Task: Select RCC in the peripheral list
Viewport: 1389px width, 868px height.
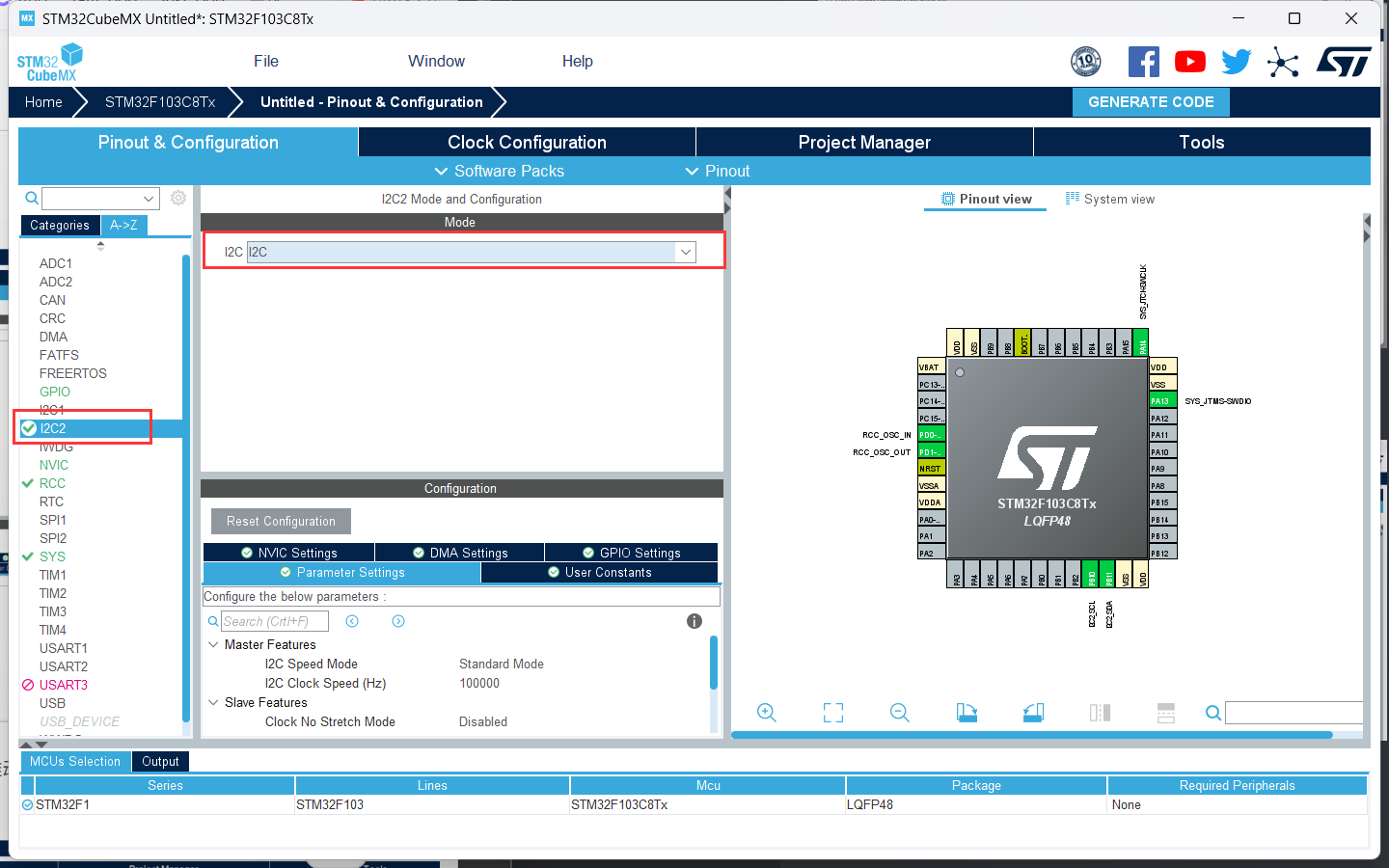Action: [x=52, y=483]
